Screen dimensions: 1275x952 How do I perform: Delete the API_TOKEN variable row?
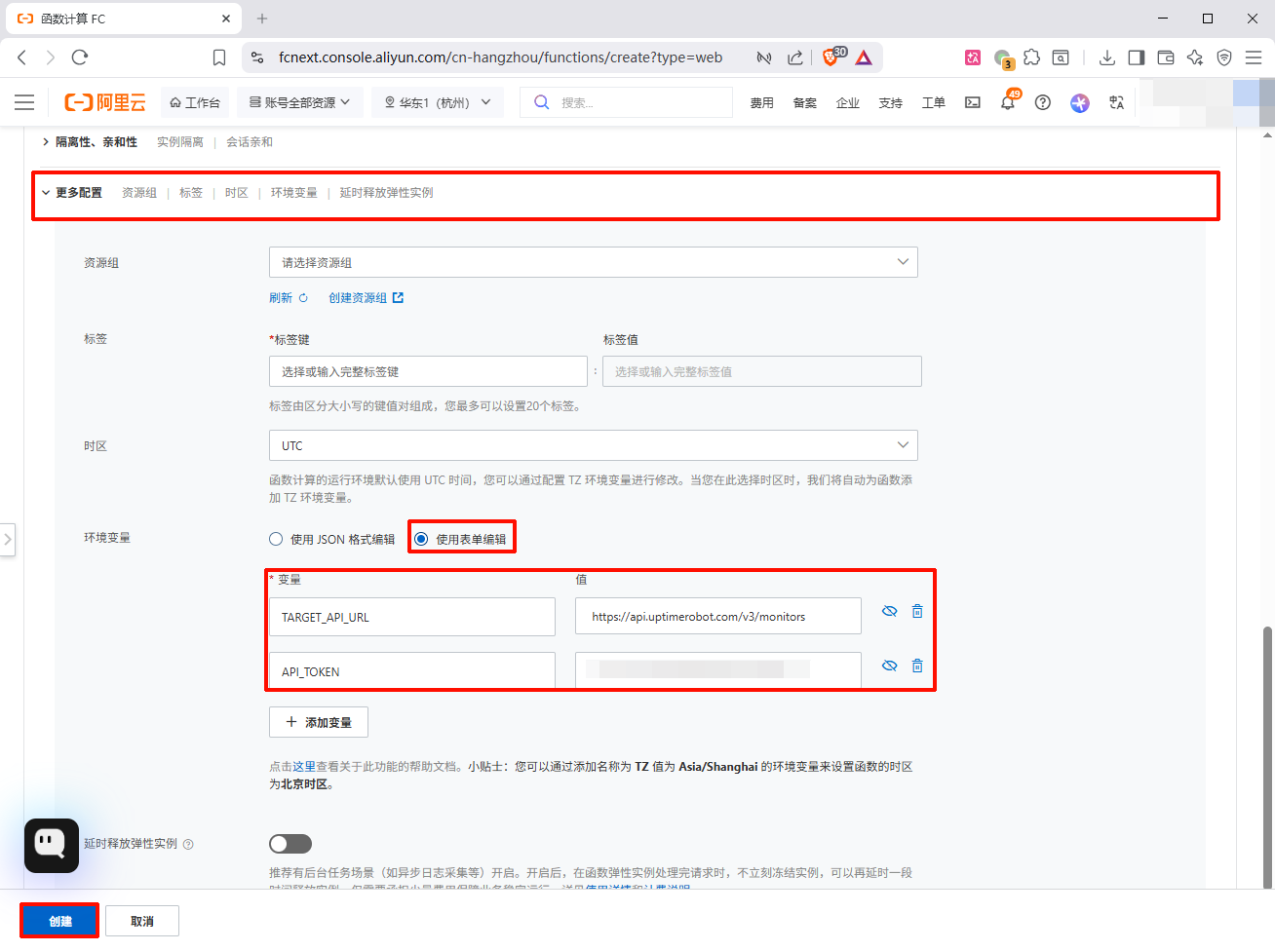point(916,666)
